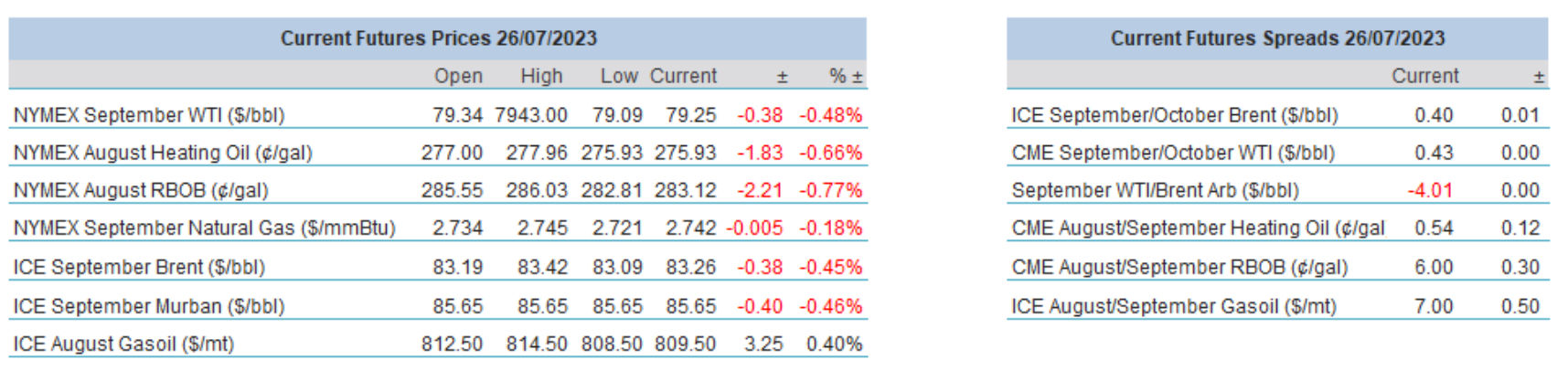
Task: Select the ICE August Gasoil ($/mt) label in prices table
Action: coord(123,344)
